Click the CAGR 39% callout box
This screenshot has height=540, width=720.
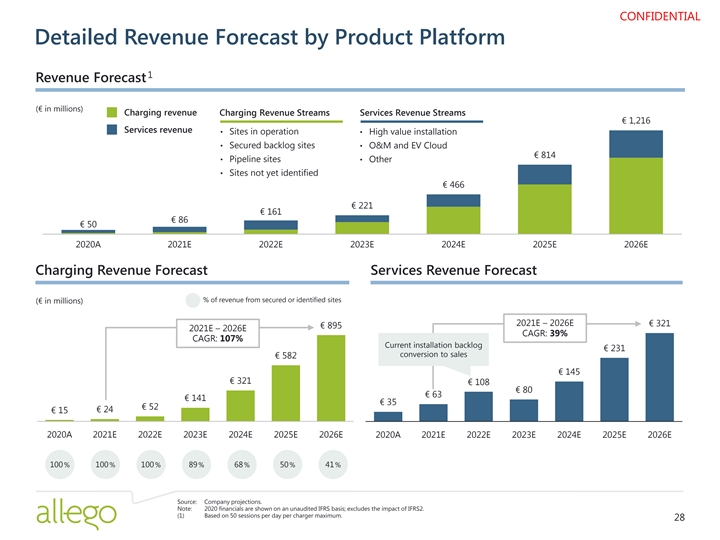point(545,328)
